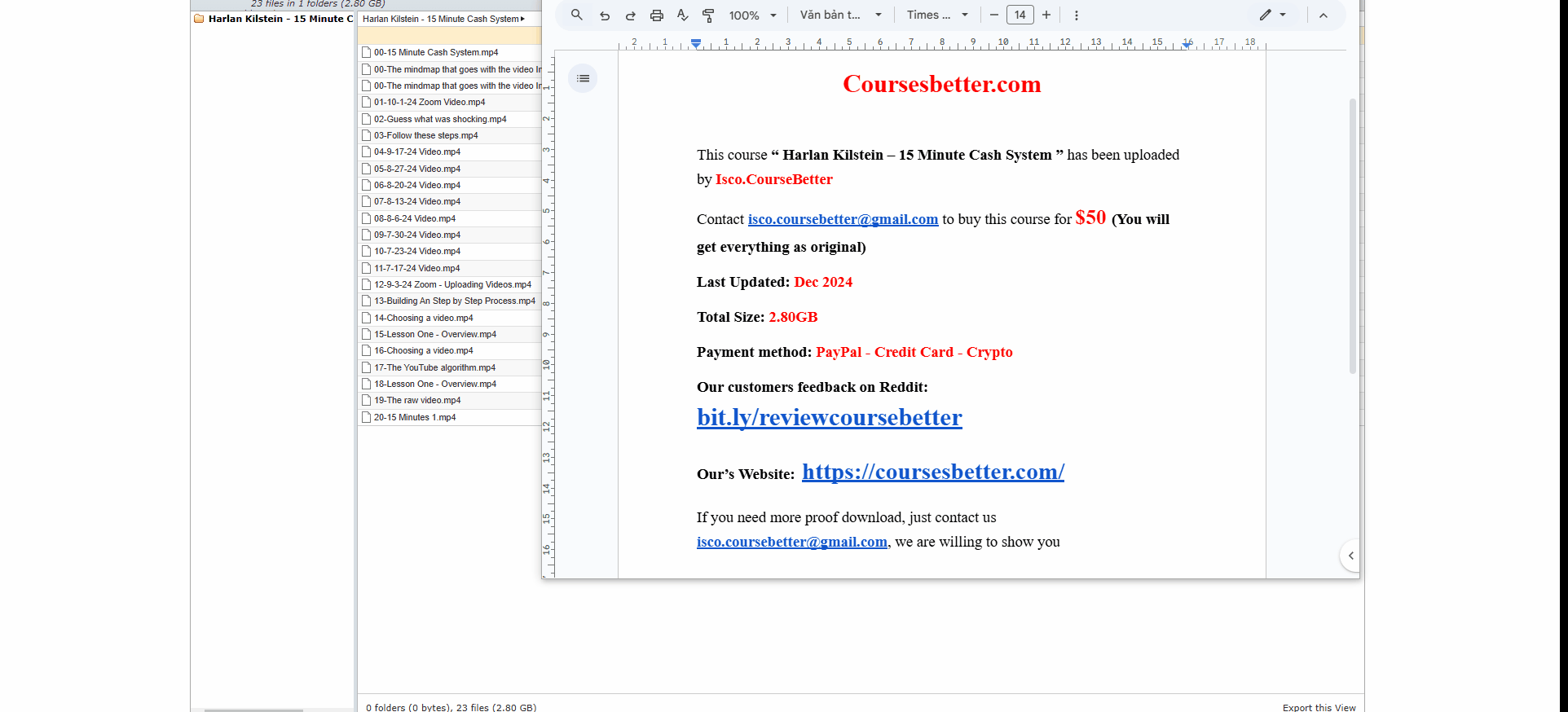Open the Times font dropdown
This screenshot has width=1568, height=712.
coord(937,15)
